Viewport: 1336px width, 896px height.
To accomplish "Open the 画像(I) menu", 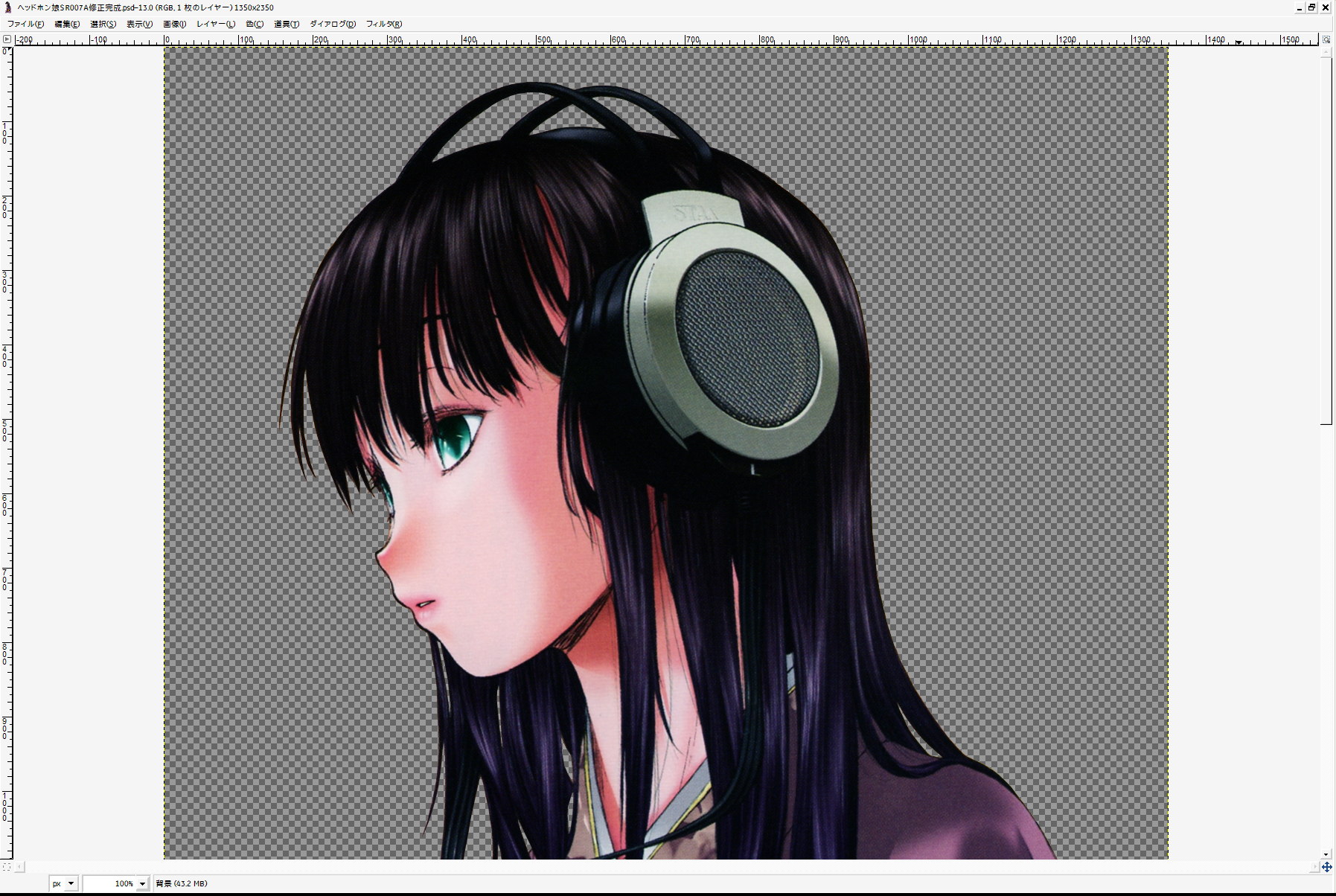I will 175,24.
